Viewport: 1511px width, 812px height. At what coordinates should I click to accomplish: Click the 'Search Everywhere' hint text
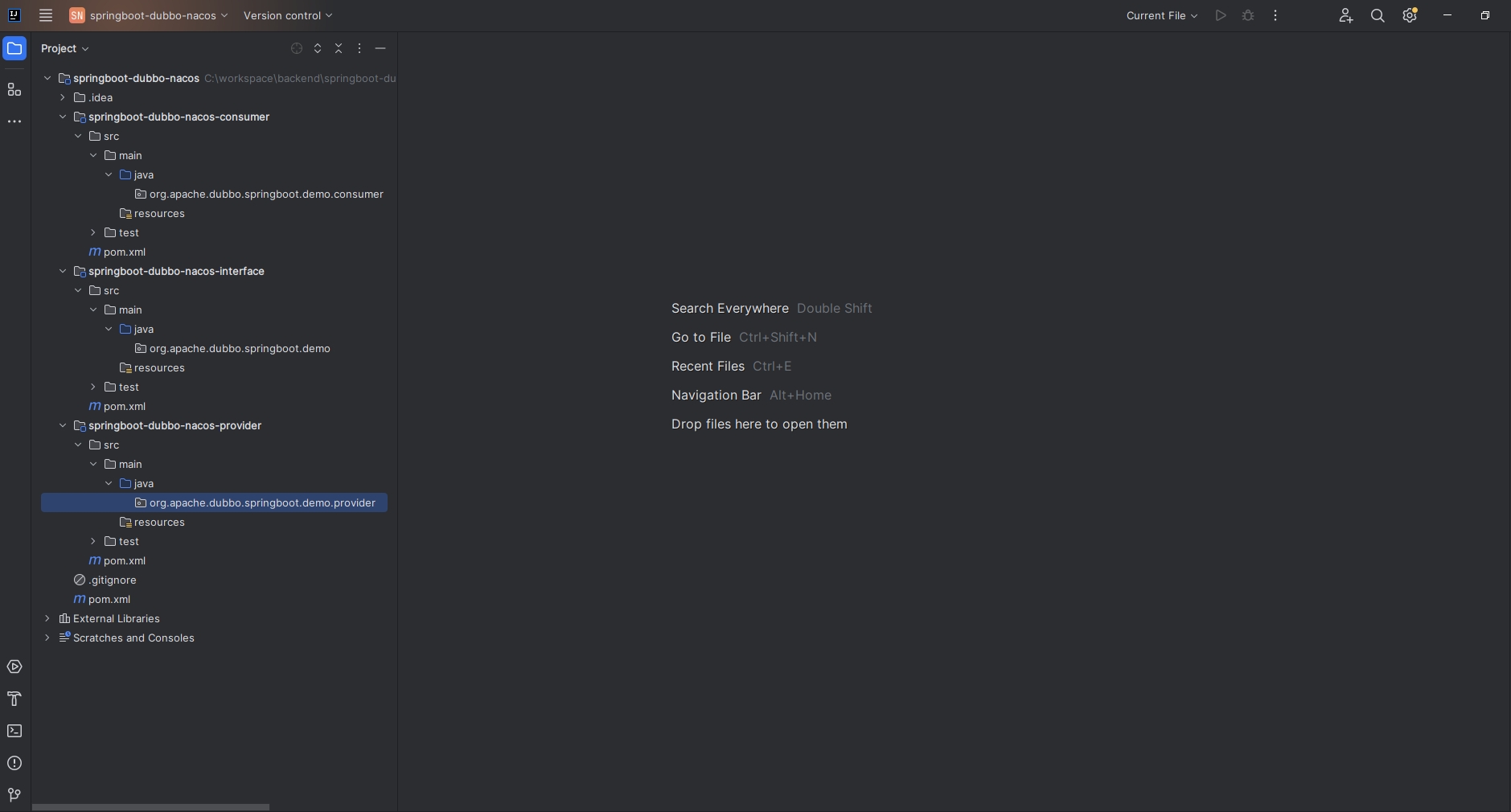729,308
